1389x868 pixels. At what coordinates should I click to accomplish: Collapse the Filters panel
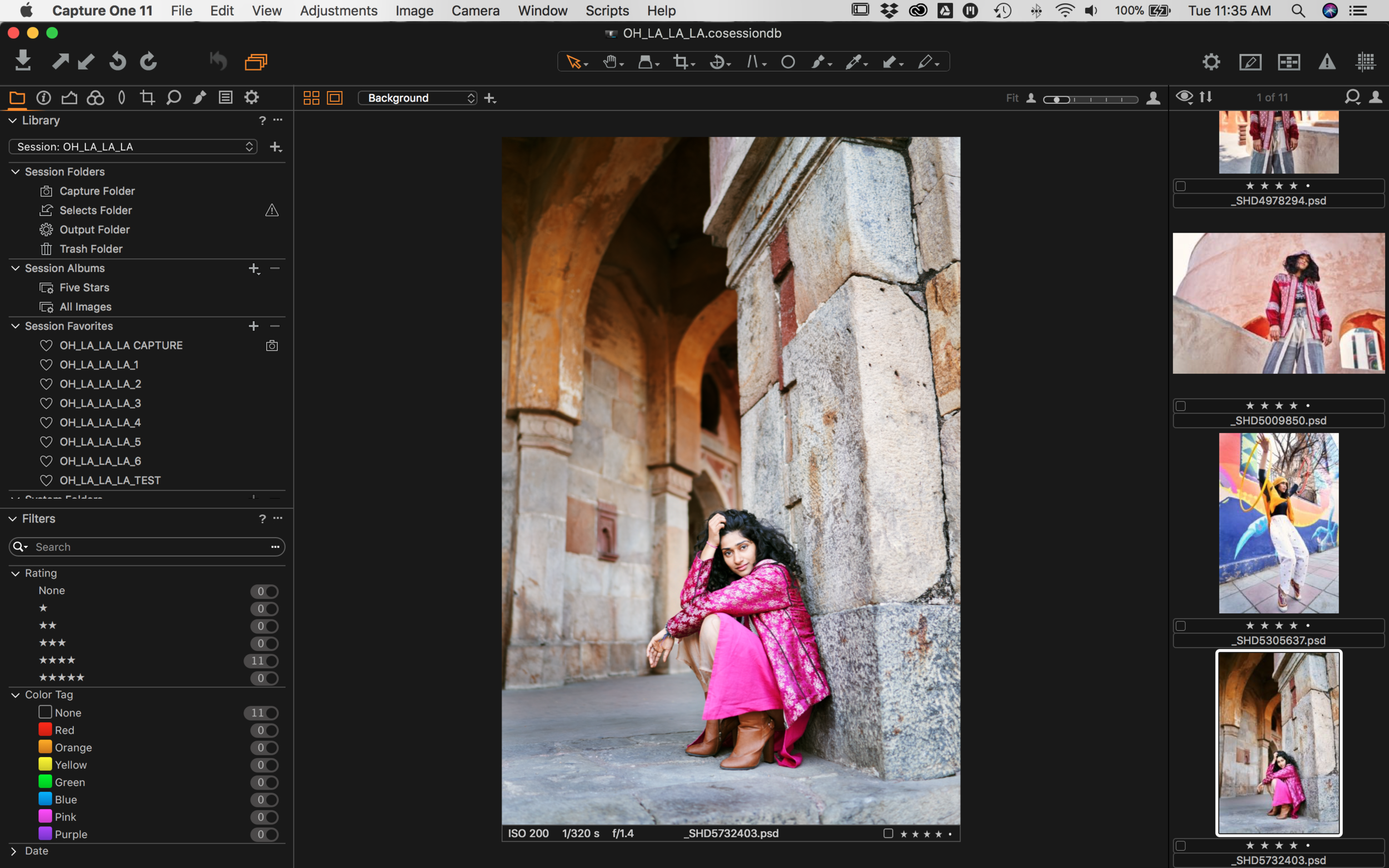pos(13,519)
